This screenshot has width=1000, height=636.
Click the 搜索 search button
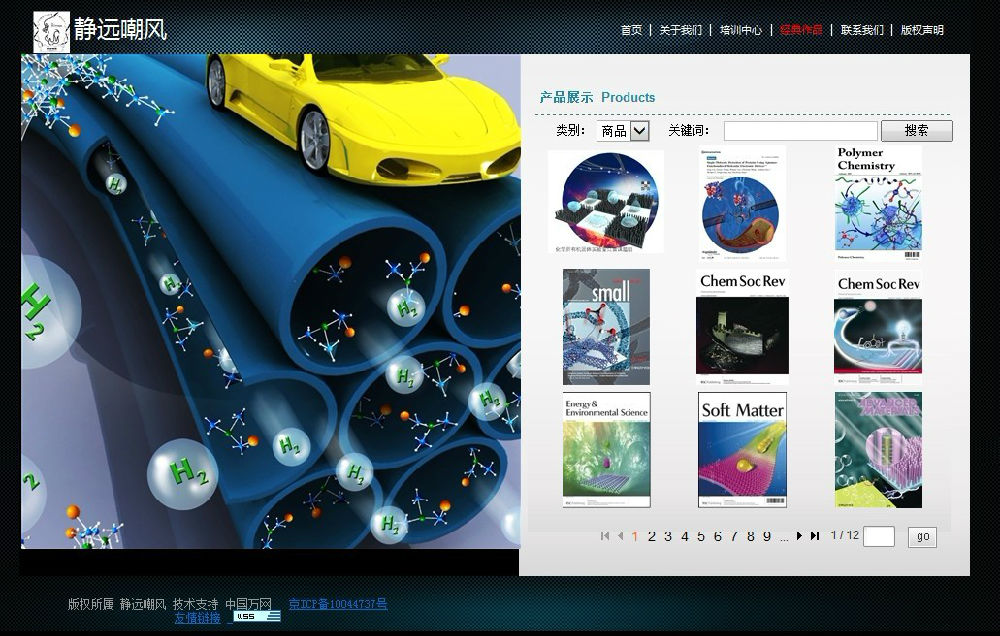(916, 131)
